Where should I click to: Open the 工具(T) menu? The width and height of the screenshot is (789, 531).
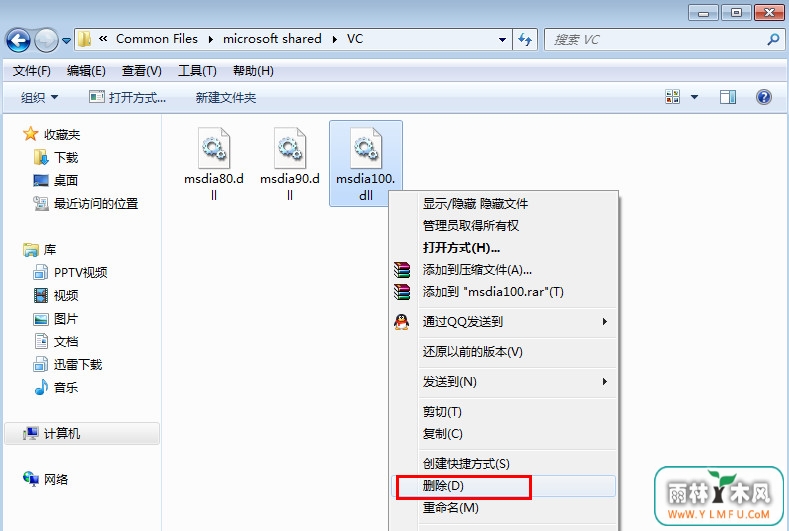point(197,71)
